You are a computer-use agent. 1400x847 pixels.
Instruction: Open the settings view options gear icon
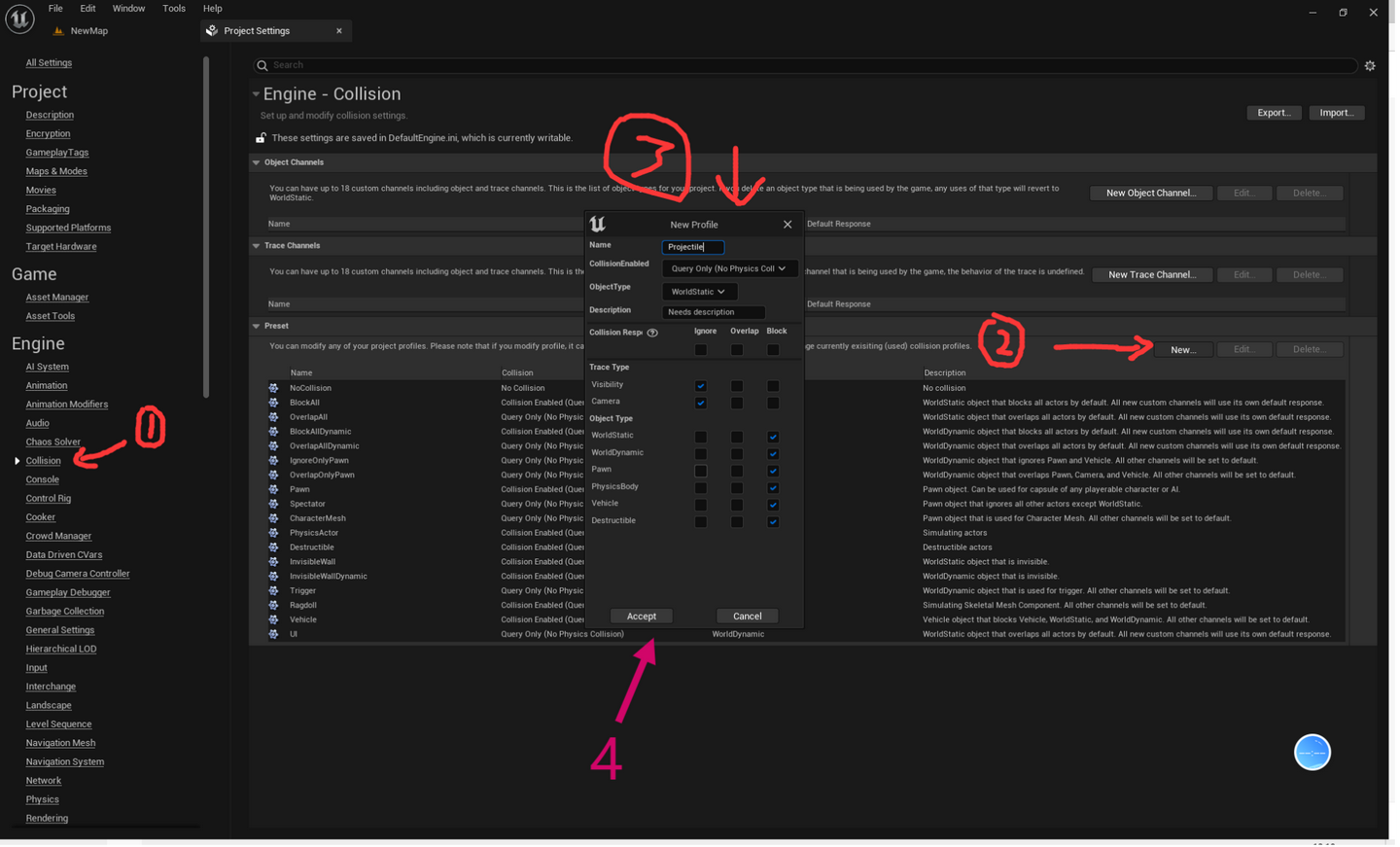point(1371,65)
